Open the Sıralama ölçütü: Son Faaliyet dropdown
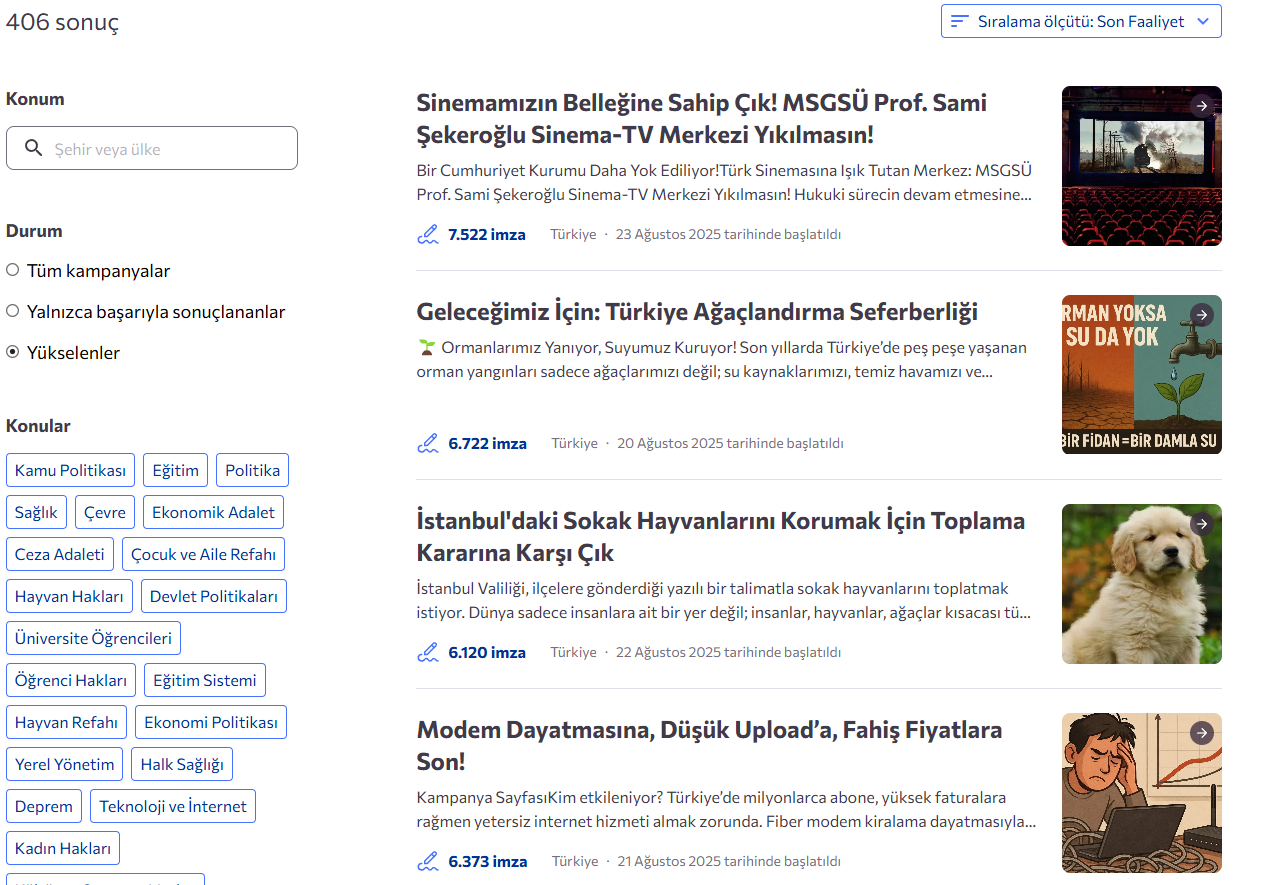The width and height of the screenshot is (1264, 885). coord(1081,21)
